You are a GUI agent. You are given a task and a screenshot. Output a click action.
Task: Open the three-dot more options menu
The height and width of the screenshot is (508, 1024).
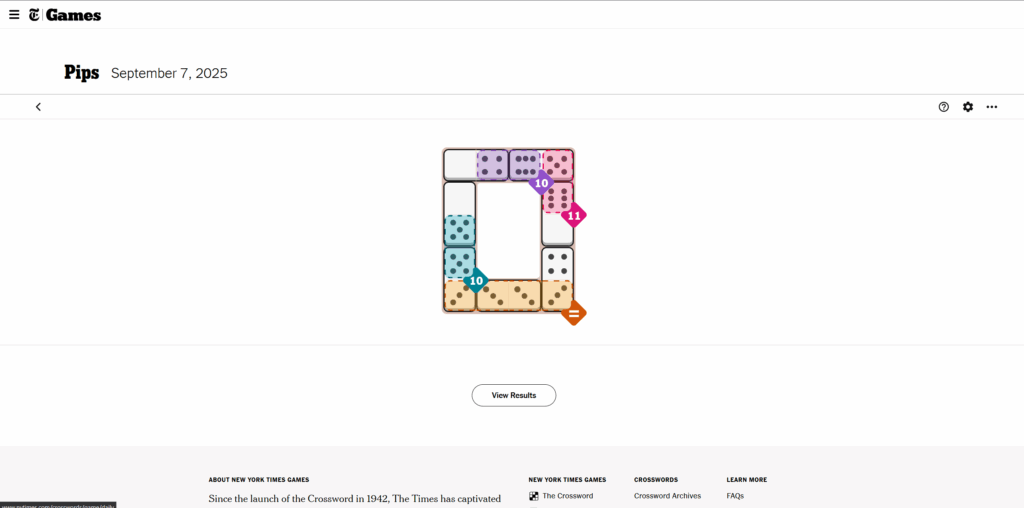992,107
